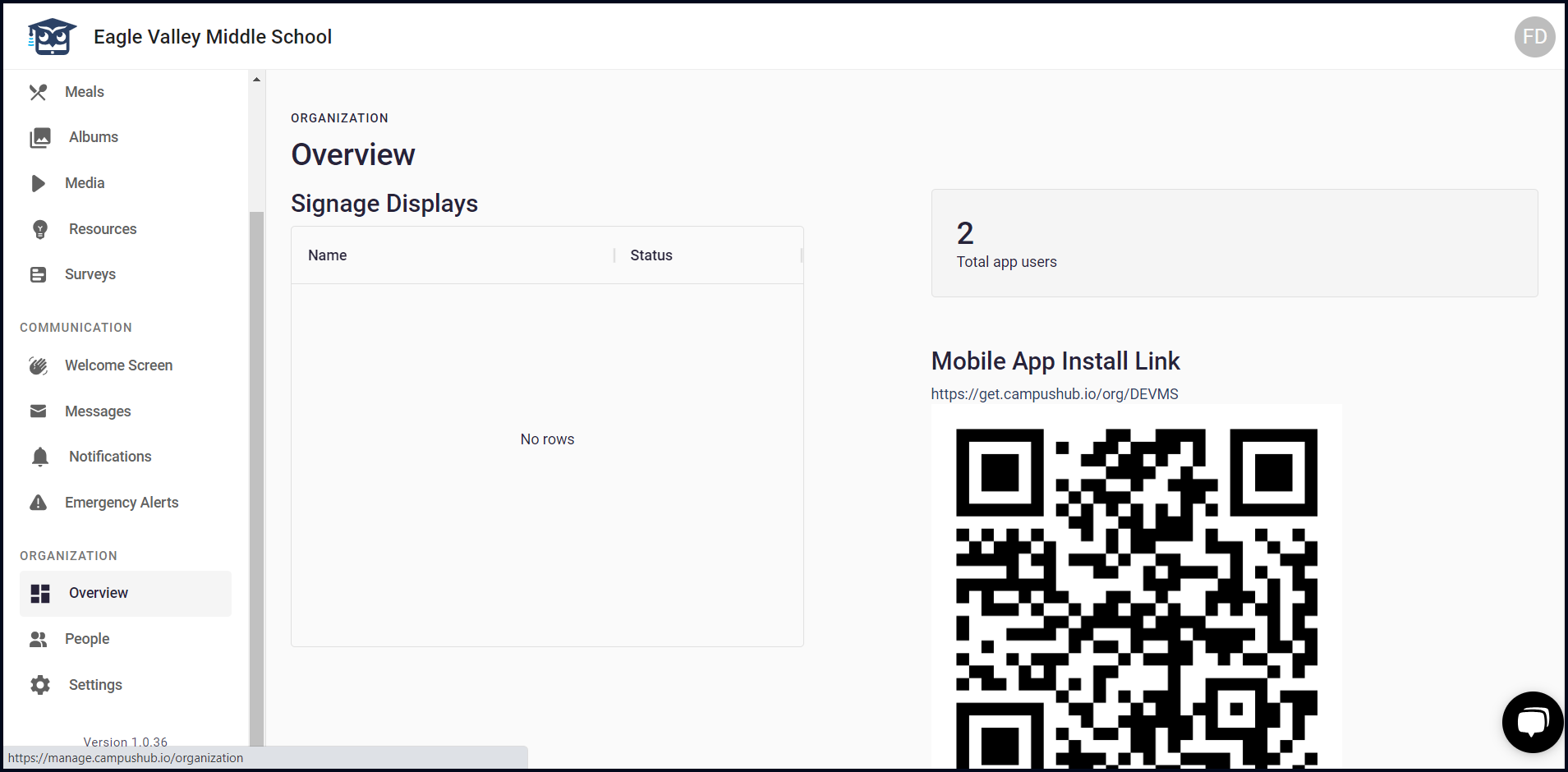Click the Emergency Alerts warning triangle icon
This screenshot has width=1568, height=772.
(39, 503)
